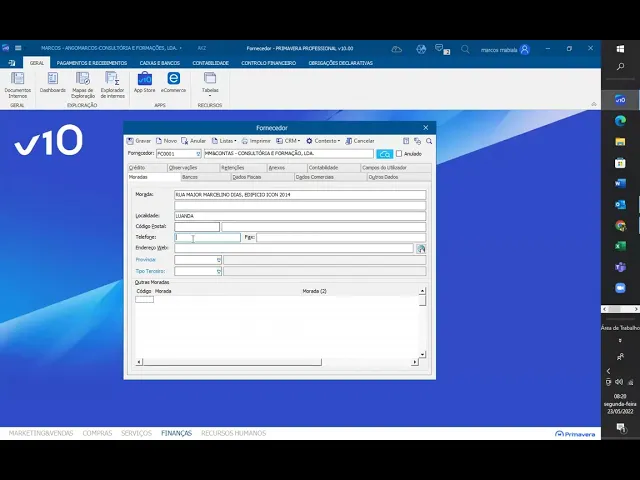Expand the Tipo Terceiro dropdown
The height and width of the screenshot is (480, 640).
218,271
